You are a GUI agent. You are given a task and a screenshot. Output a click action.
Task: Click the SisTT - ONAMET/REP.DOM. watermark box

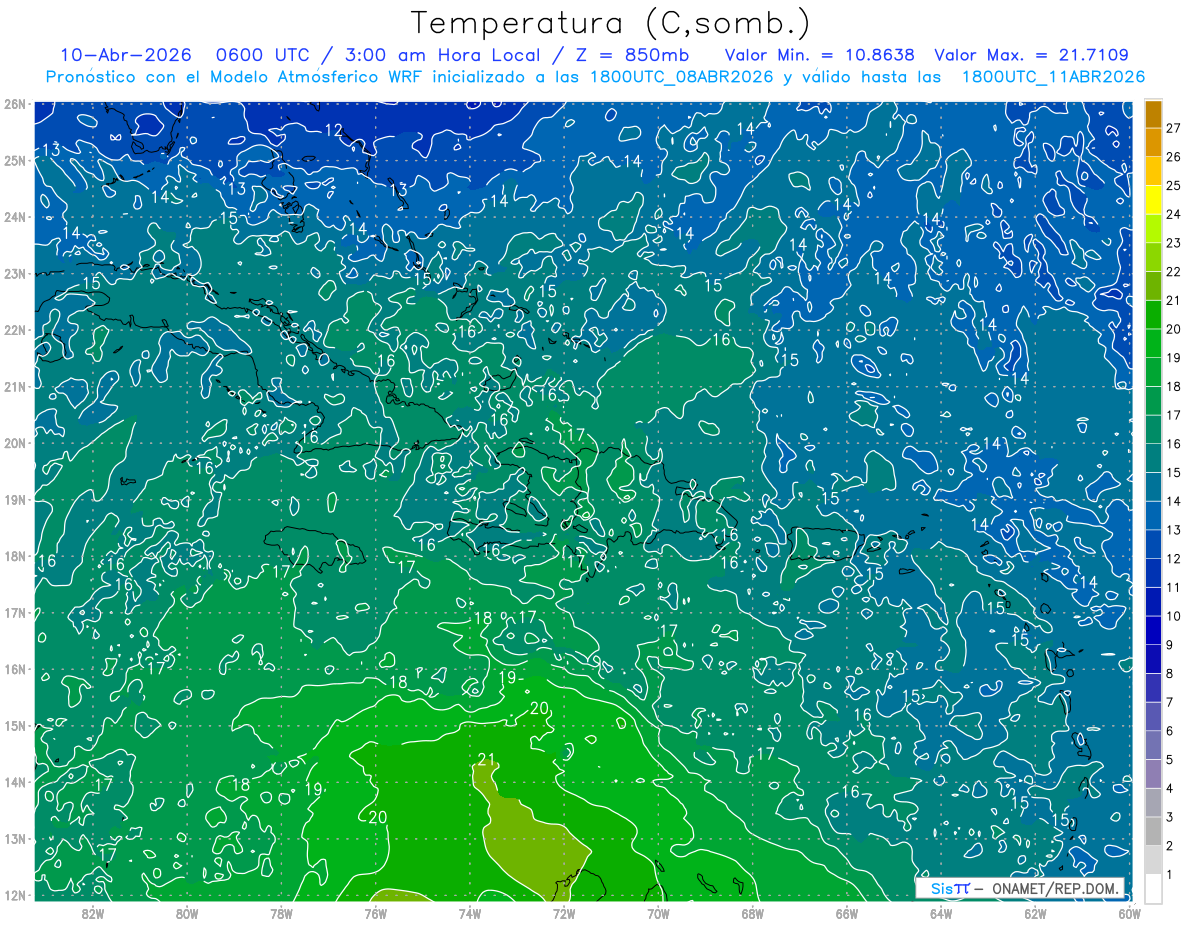(x=1021, y=888)
